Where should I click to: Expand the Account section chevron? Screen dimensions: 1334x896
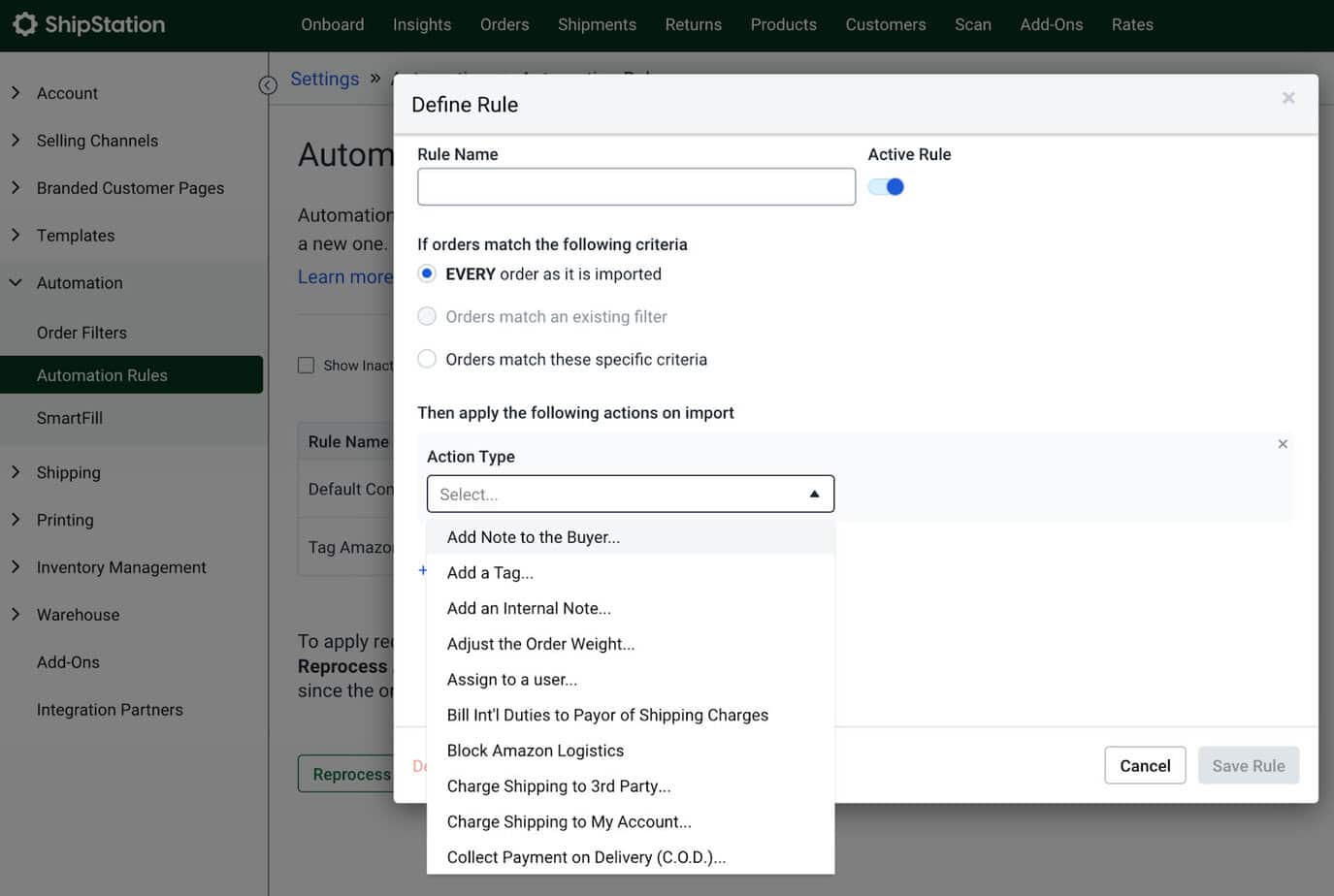coord(16,93)
